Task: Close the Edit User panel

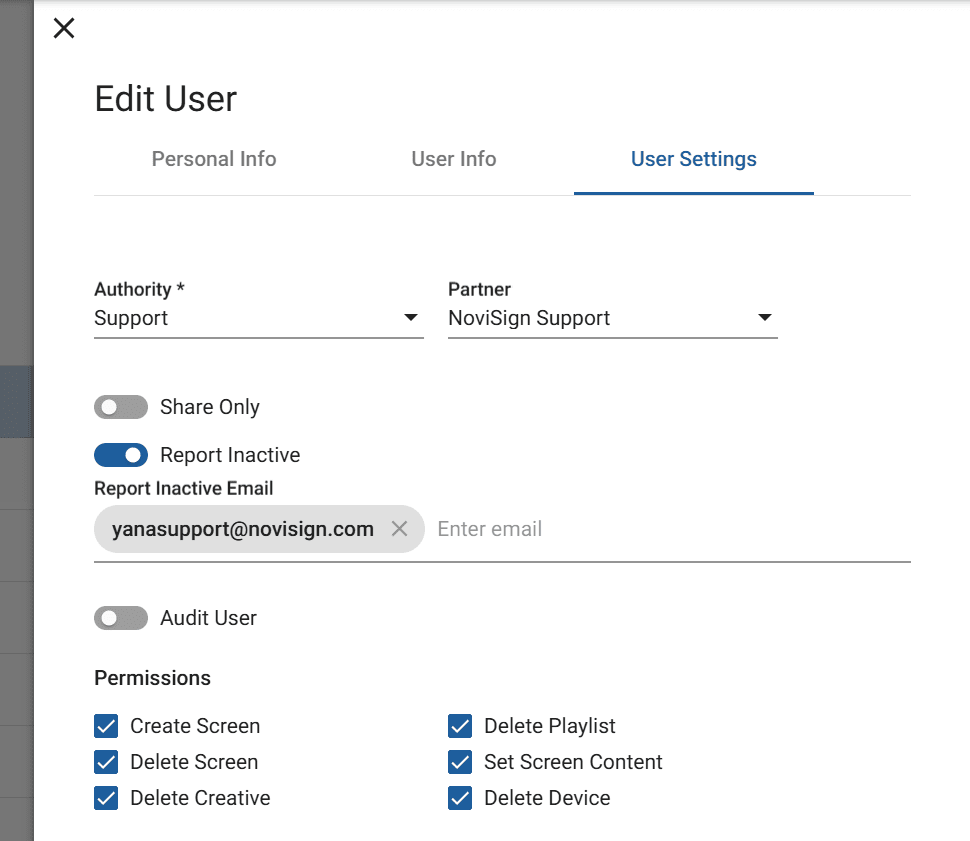Action: (64, 28)
